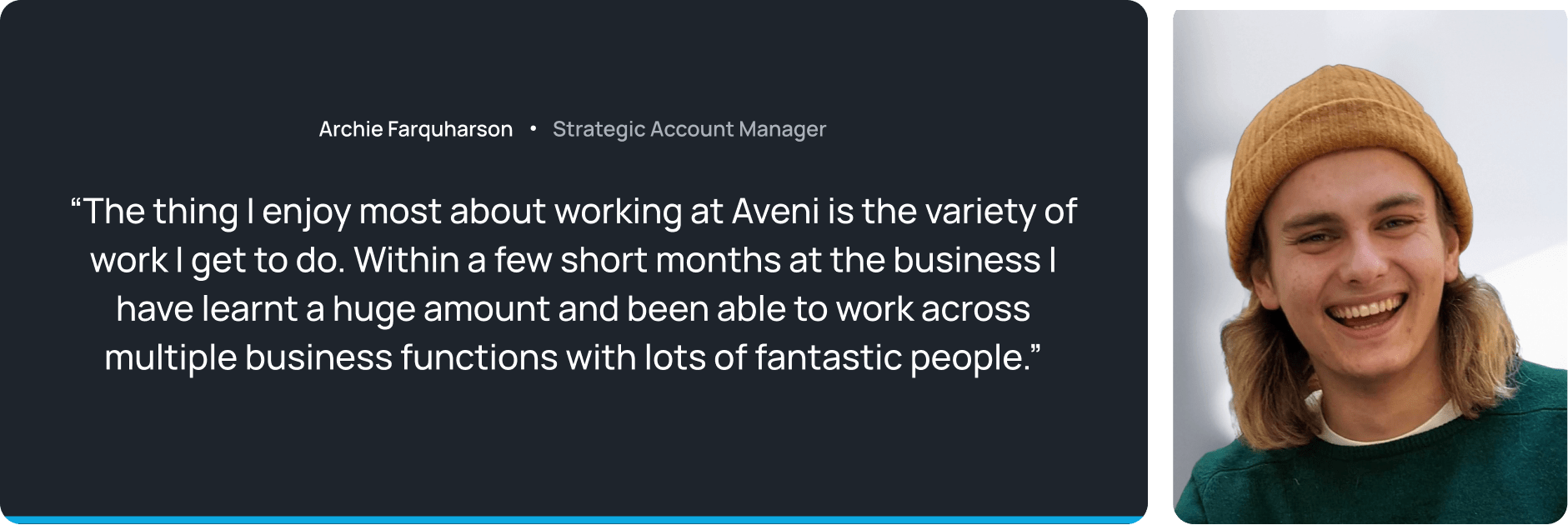Select the Strategic Account Manager title

(689, 129)
